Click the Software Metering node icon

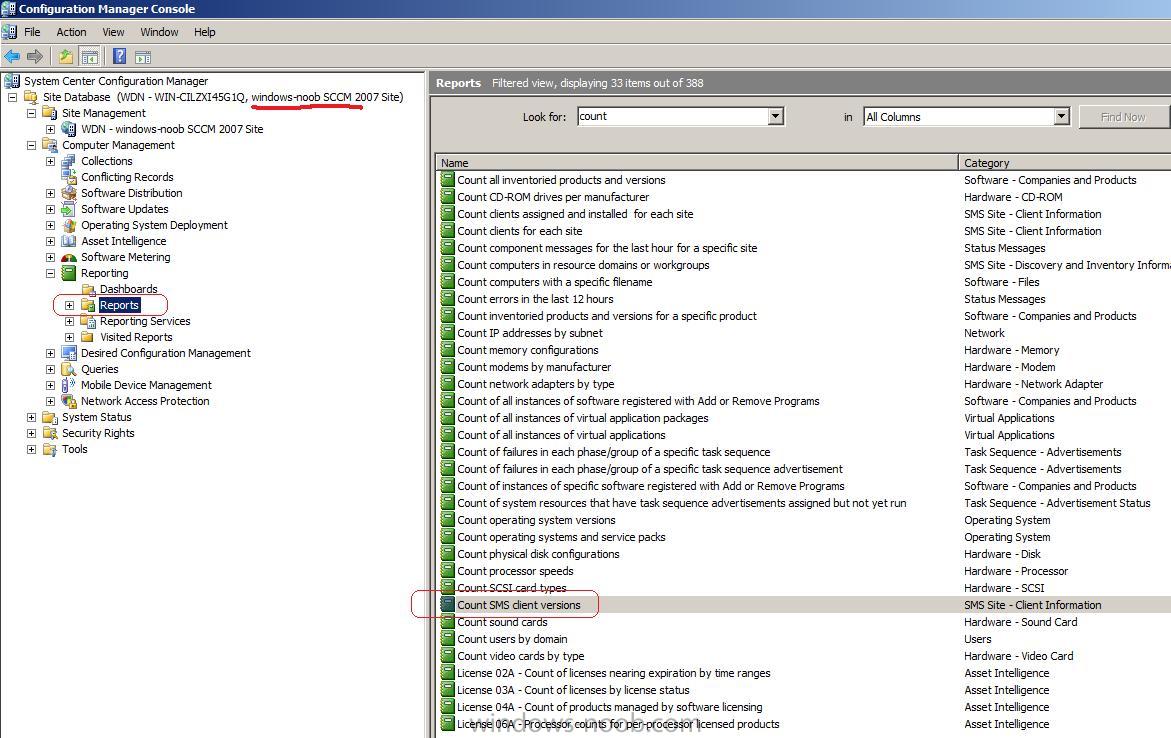coord(69,257)
